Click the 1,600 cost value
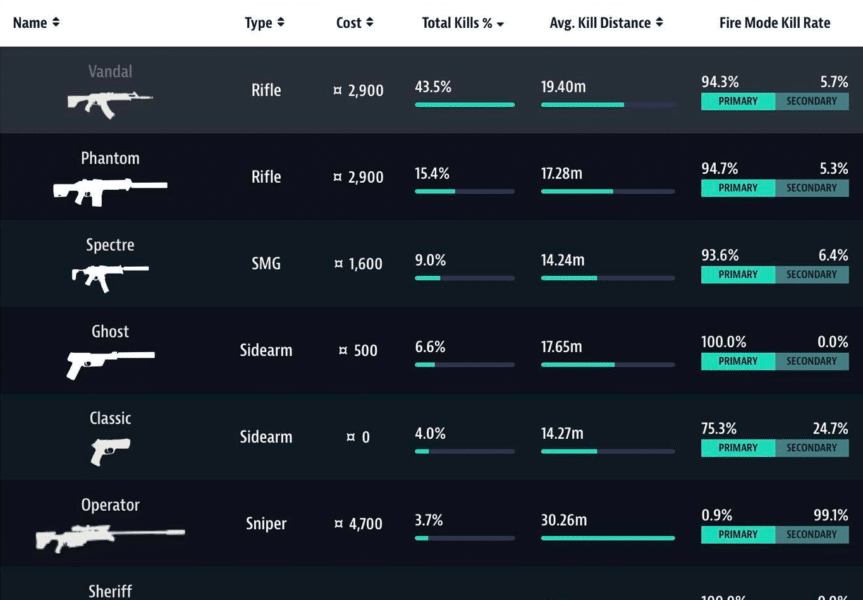 click(x=365, y=264)
